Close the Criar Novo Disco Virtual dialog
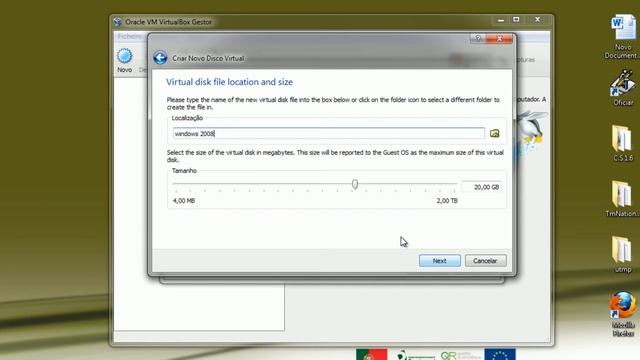Image resolution: width=640 pixels, height=360 pixels. [x=499, y=38]
